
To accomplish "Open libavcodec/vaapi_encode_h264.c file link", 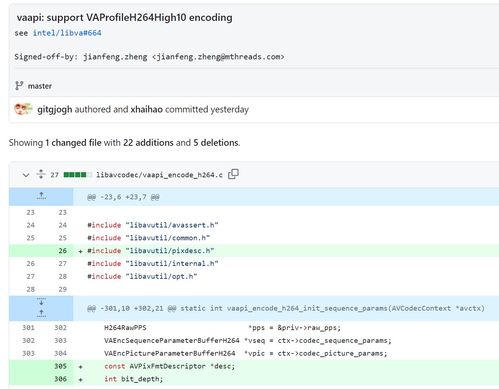I will coord(159,175).
